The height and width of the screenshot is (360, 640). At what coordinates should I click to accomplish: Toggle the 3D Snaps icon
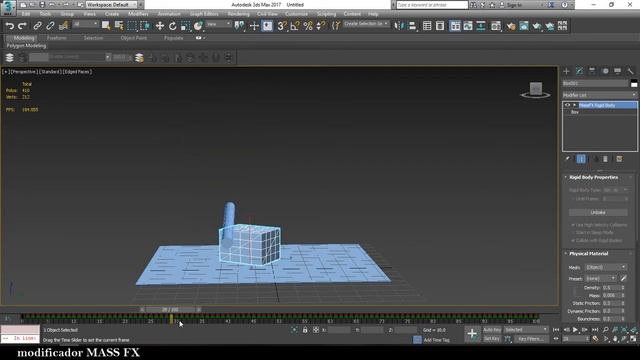coord(281,26)
